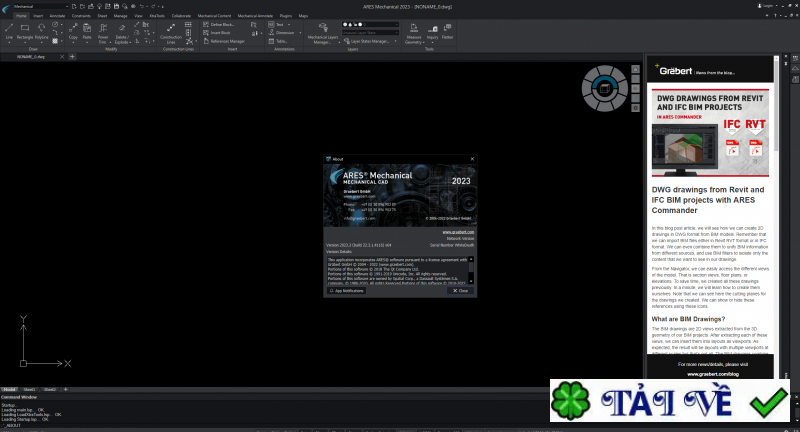Click the About dialog version details scrollbar
Image resolution: width=800 pixels, height=432 pixels.
click(x=471, y=270)
